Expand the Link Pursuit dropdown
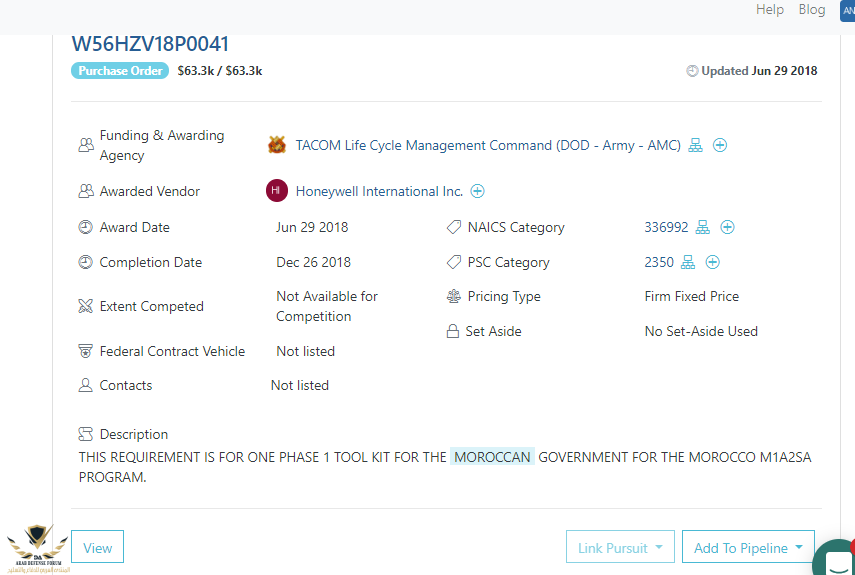This screenshot has width=855, height=575. (x=620, y=548)
